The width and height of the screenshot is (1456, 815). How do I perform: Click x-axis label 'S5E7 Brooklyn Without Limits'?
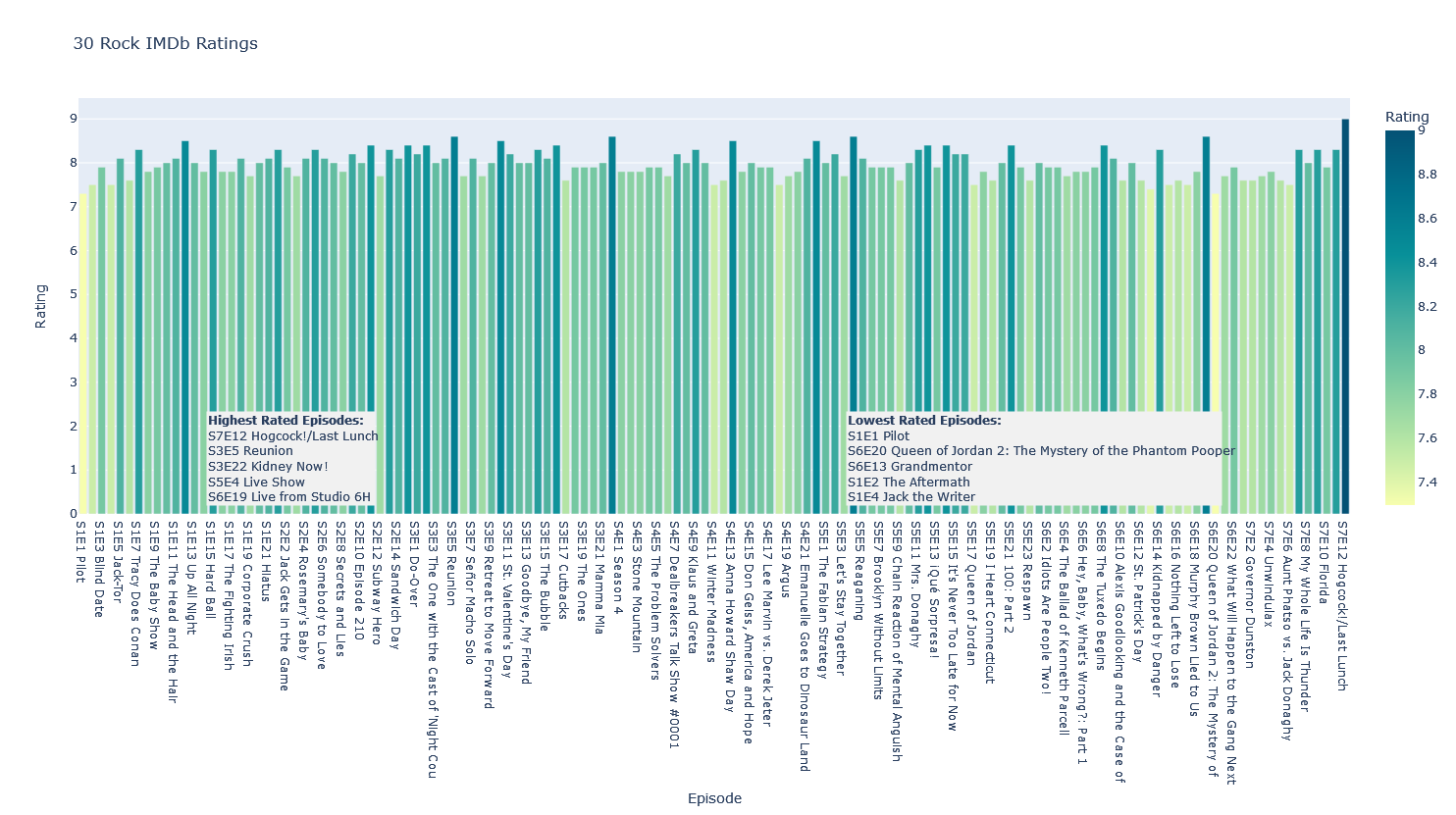click(x=878, y=610)
